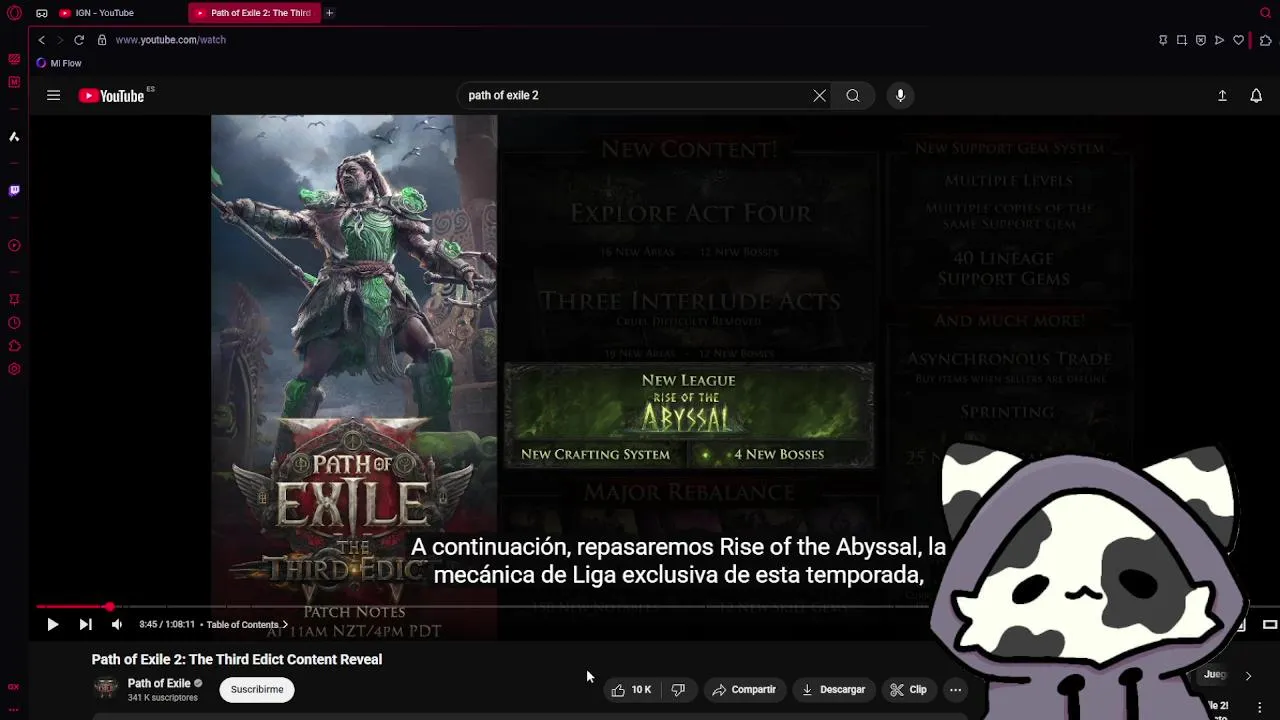
Task: Open extensions cube icon in sidebar
Action: click(14, 346)
